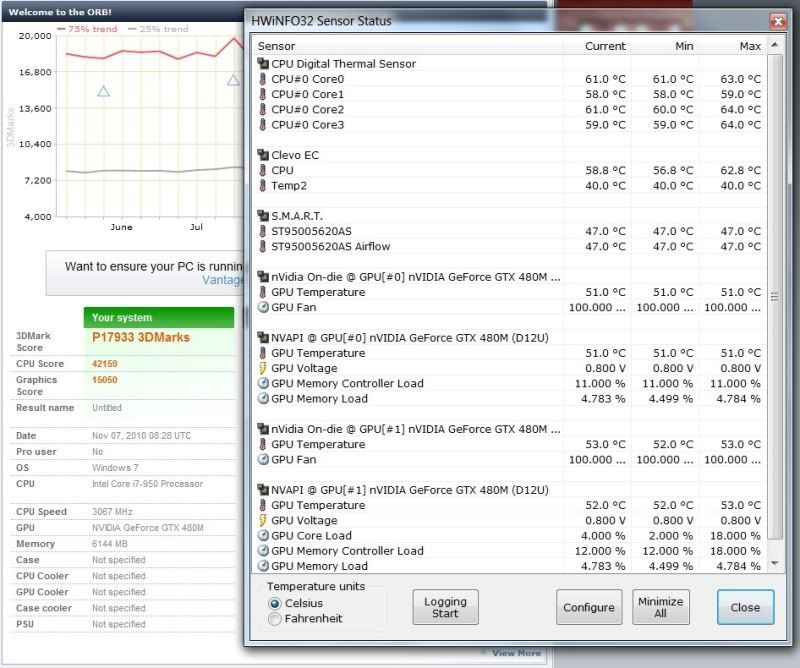
Task: Click the sensor list scrollbar thumb
Action: click(775, 296)
